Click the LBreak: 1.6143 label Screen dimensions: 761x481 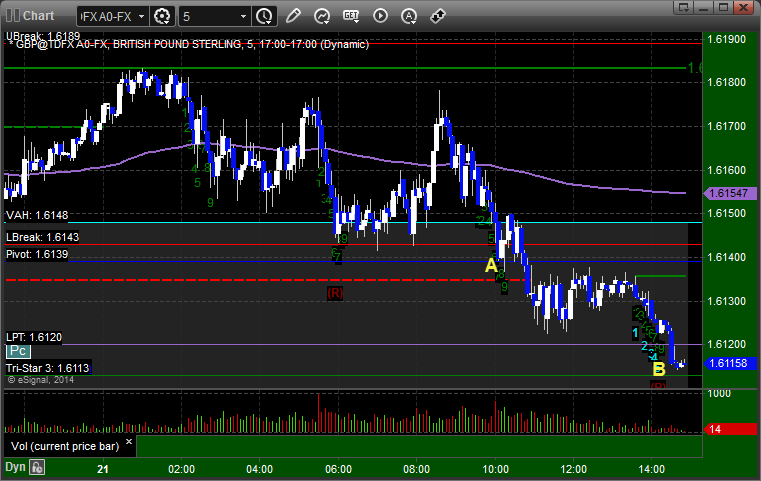[x=42, y=237]
